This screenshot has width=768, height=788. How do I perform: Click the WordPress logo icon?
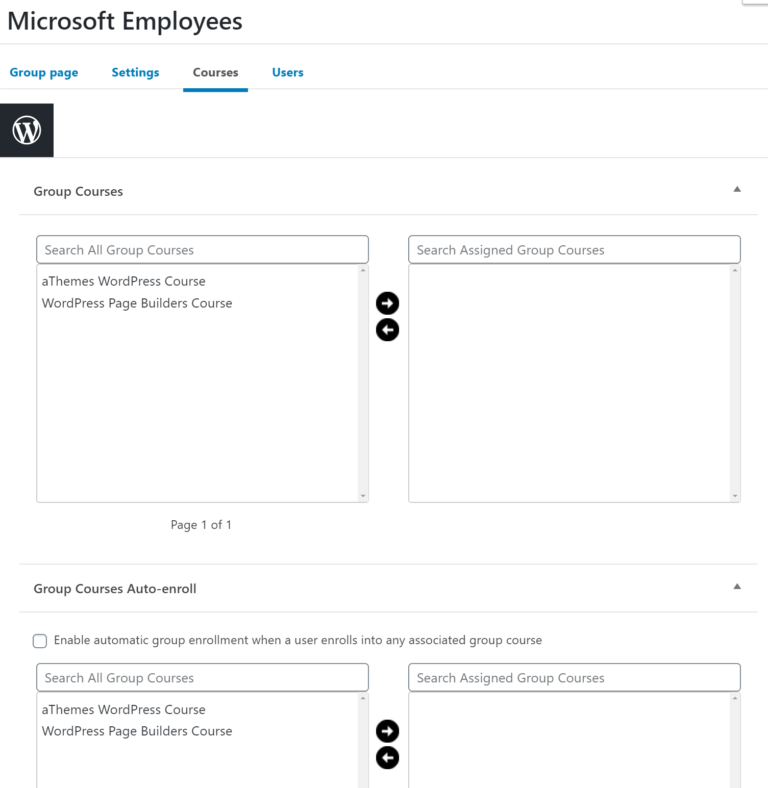point(27,130)
